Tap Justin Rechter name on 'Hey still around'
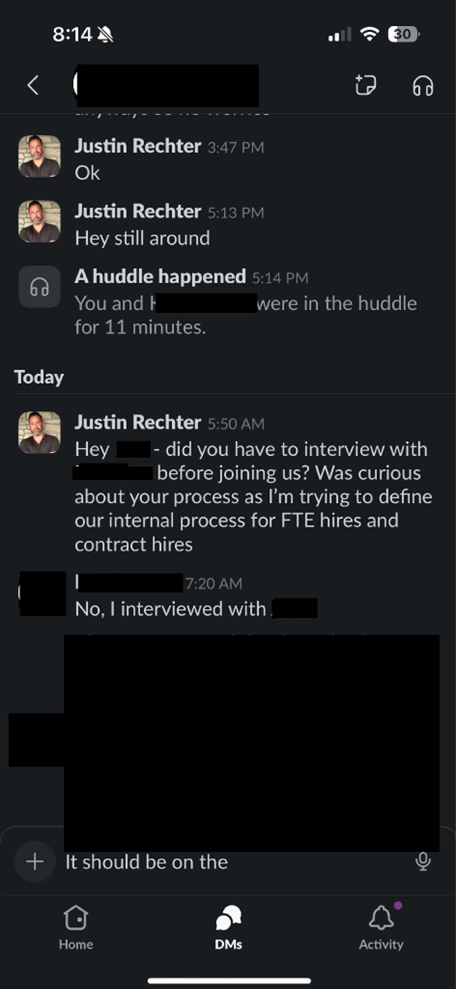The width and height of the screenshot is (456, 989). 137,211
